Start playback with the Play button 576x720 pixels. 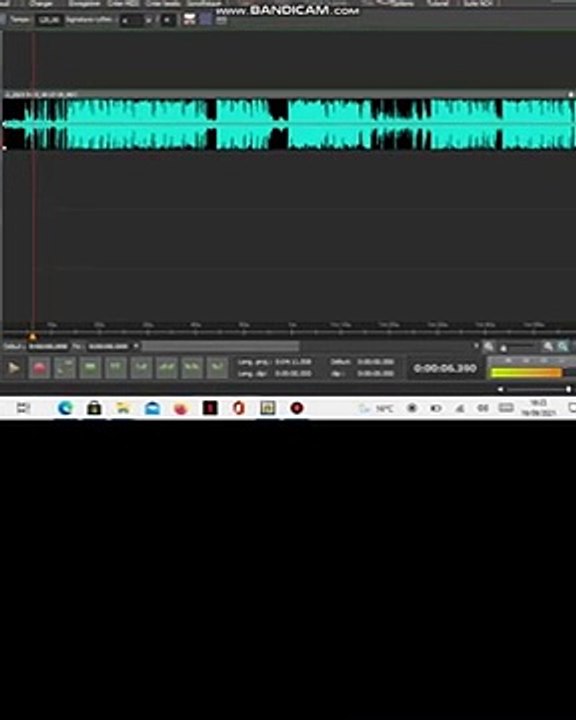(x=13, y=368)
